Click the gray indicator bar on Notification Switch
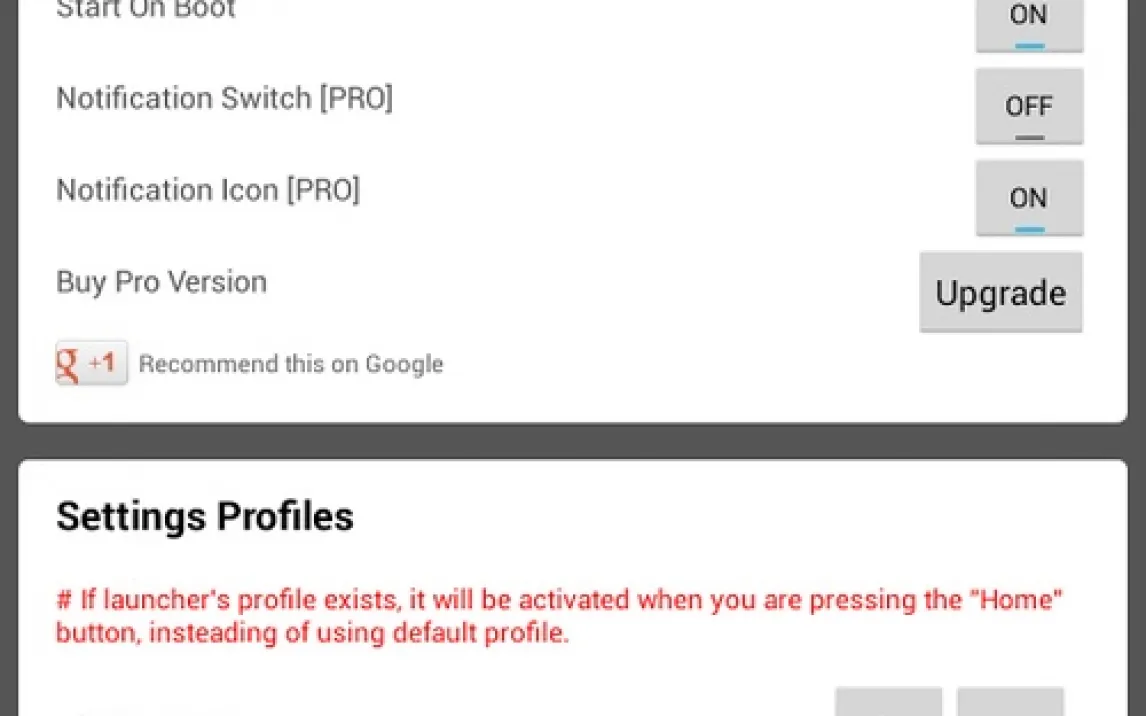Image resolution: width=1146 pixels, height=716 pixels. point(1029,138)
